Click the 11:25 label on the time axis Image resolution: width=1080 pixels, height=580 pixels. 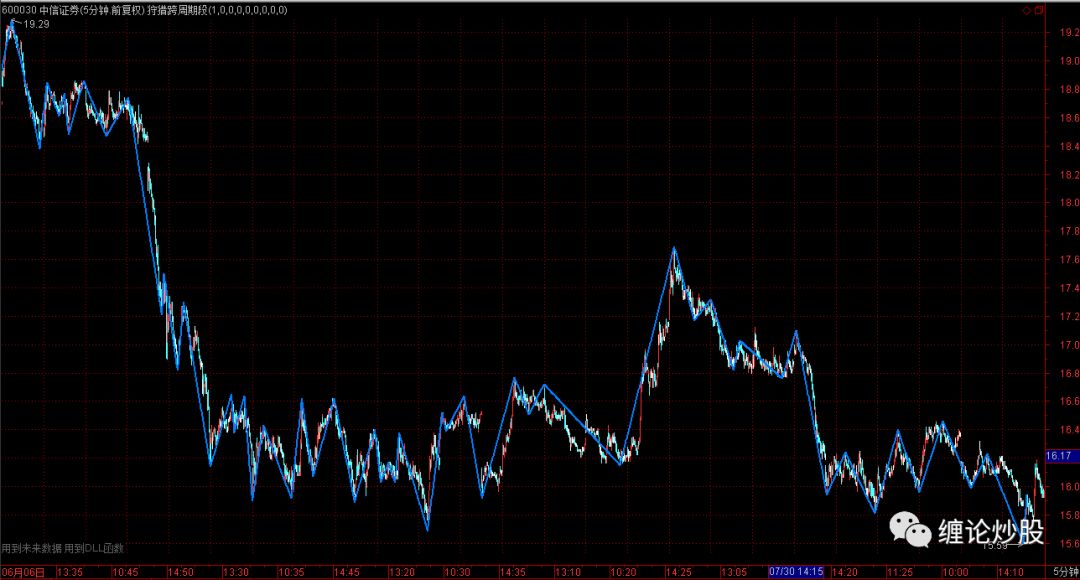898,573
